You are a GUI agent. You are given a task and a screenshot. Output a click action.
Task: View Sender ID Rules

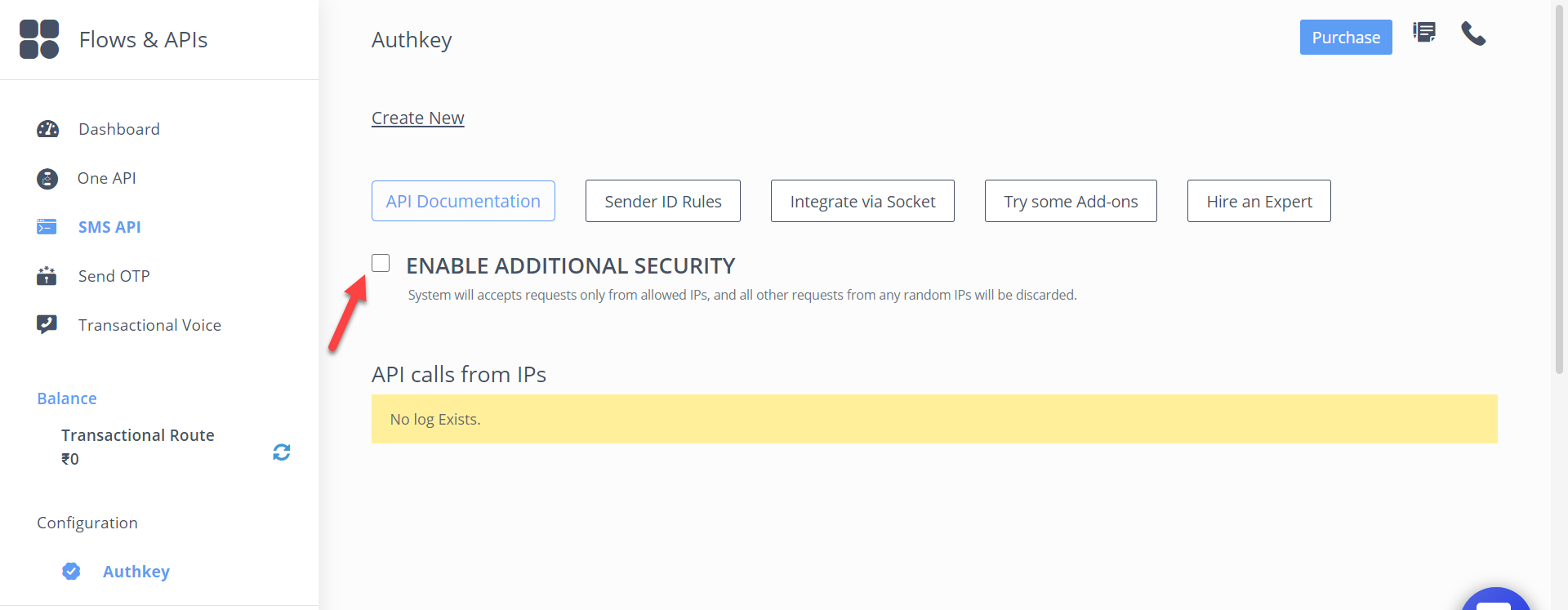[x=663, y=201]
